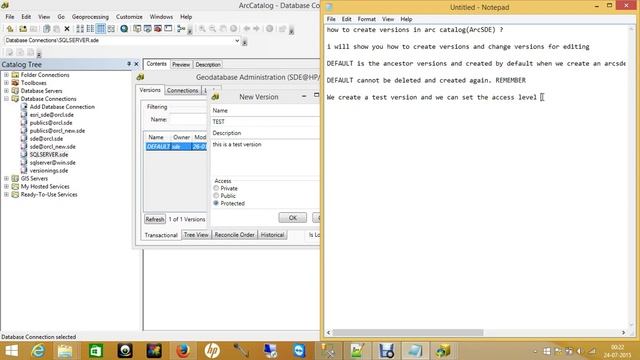Switch to Reconcile Order tab
640x360 pixels.
pos(234,235)
